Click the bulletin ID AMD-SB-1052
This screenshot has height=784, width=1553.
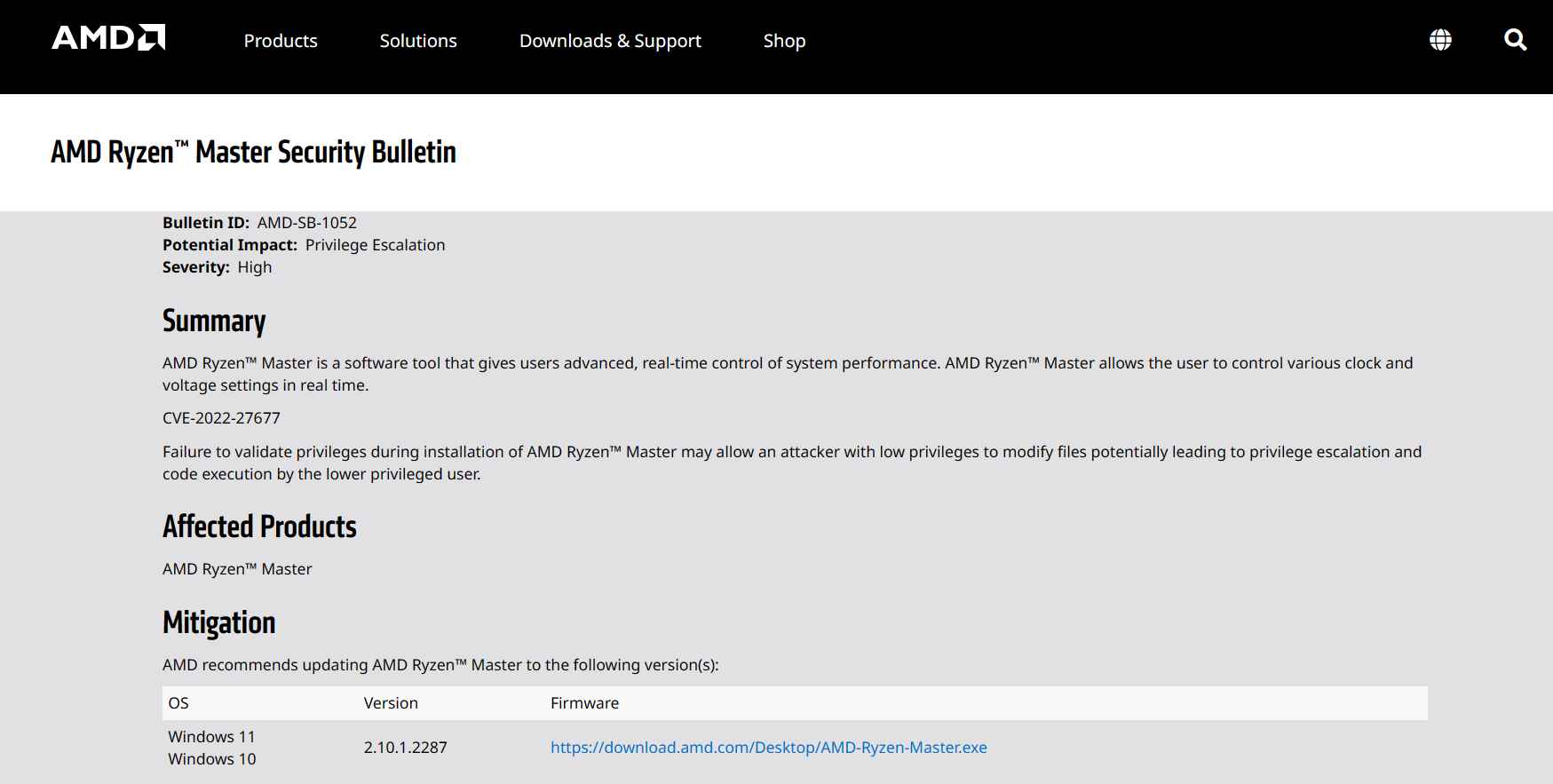coord(306,223)
